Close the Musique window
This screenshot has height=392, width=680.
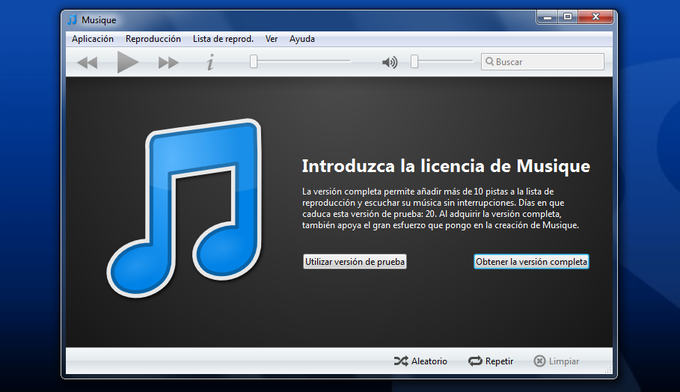coord(595,17)
